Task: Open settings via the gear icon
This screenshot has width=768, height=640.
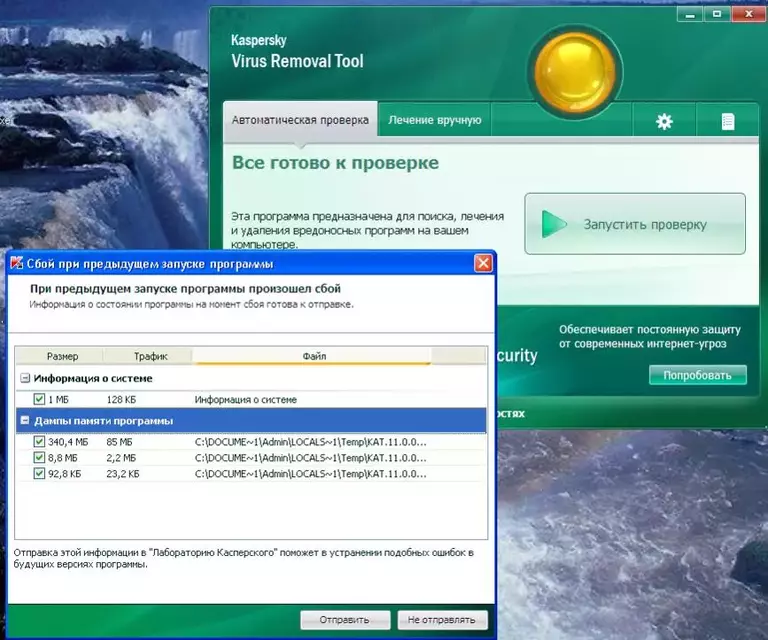Action: [664, 121]
